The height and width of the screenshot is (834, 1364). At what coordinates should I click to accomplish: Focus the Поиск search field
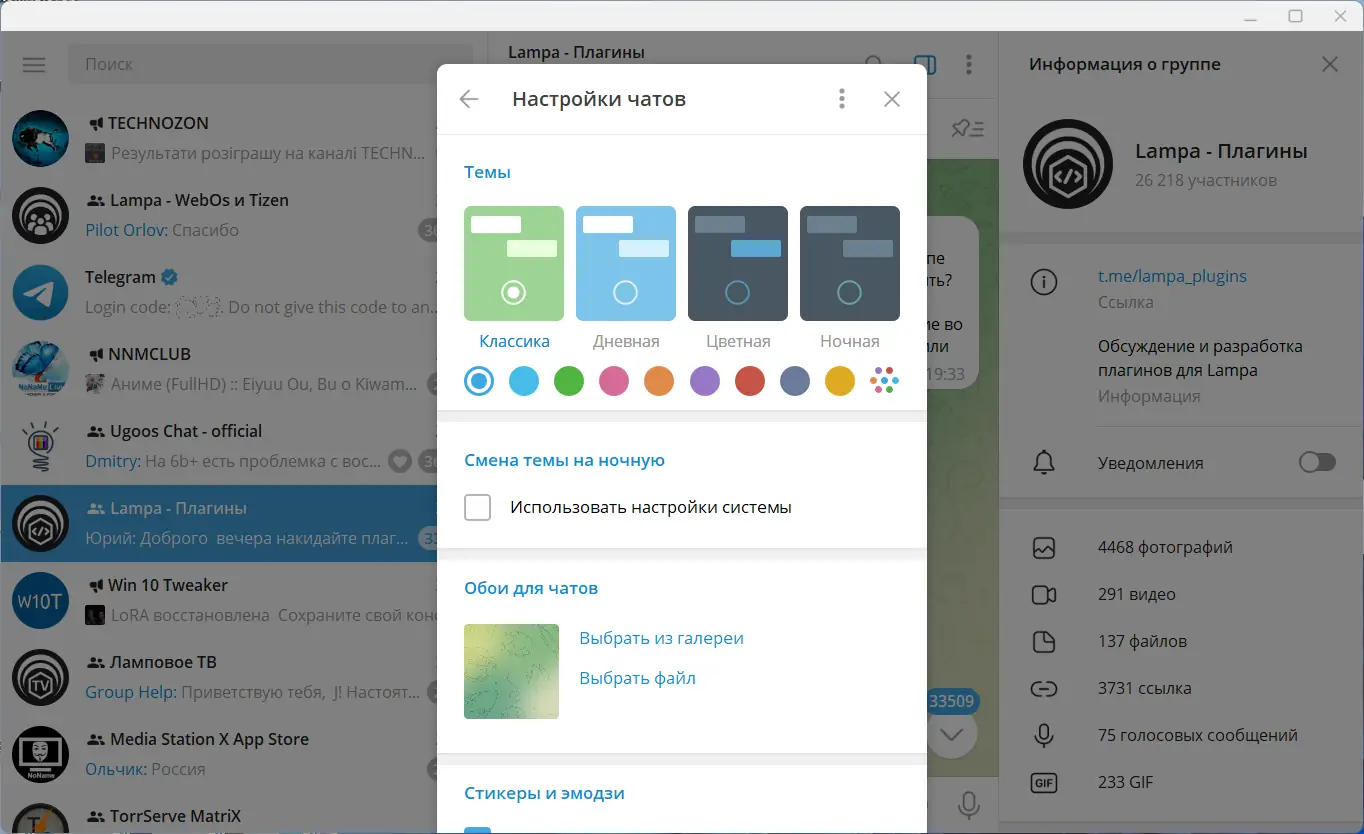point(270,64)
